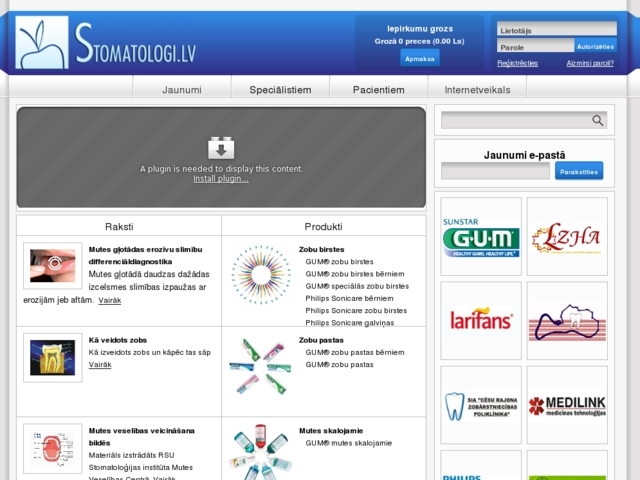Click the Stomatologi.lv apple logo
The width and height of the screenshot is (640, 480).
pos(43,42)
